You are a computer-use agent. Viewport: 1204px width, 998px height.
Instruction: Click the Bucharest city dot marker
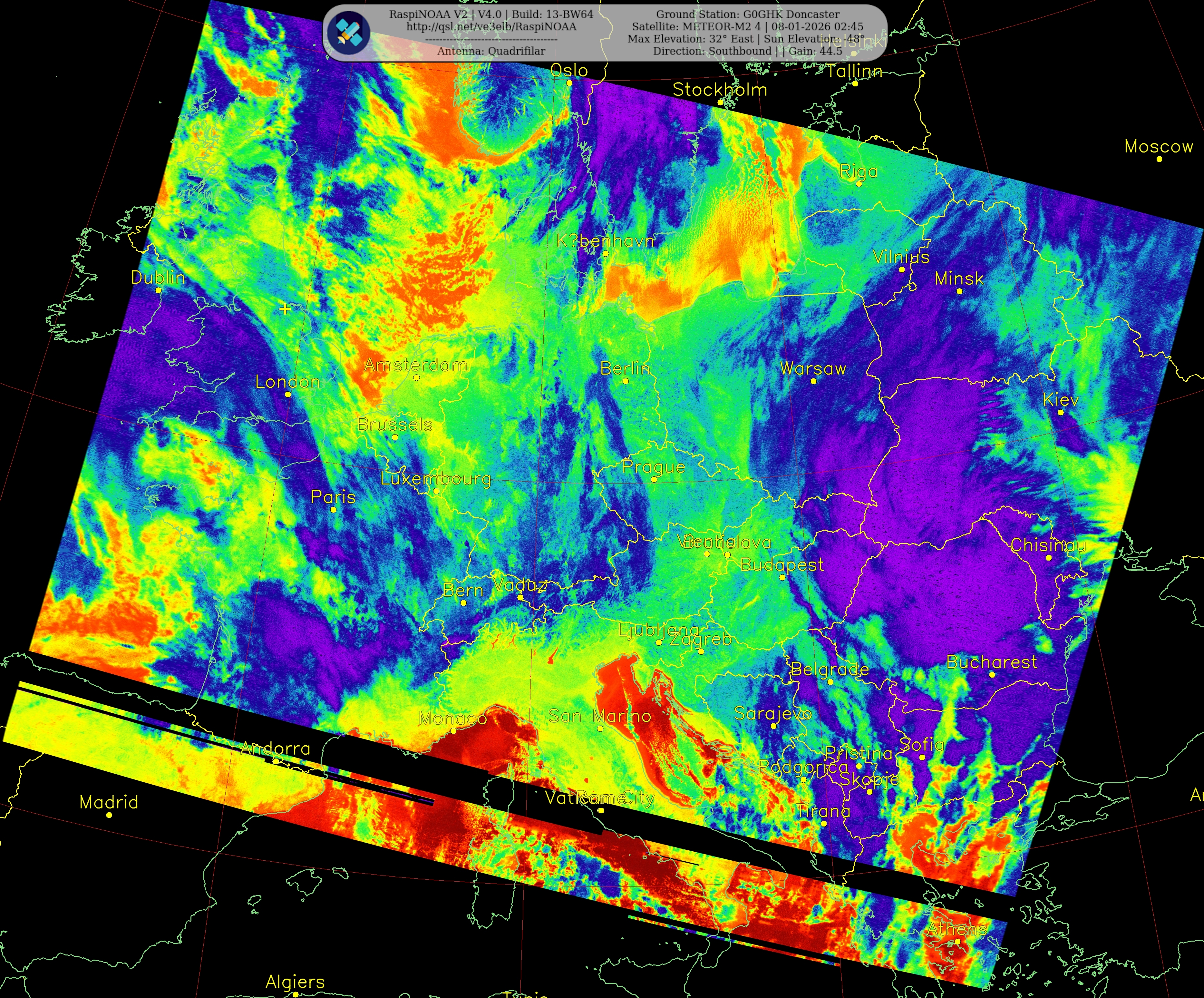[993, 675]
